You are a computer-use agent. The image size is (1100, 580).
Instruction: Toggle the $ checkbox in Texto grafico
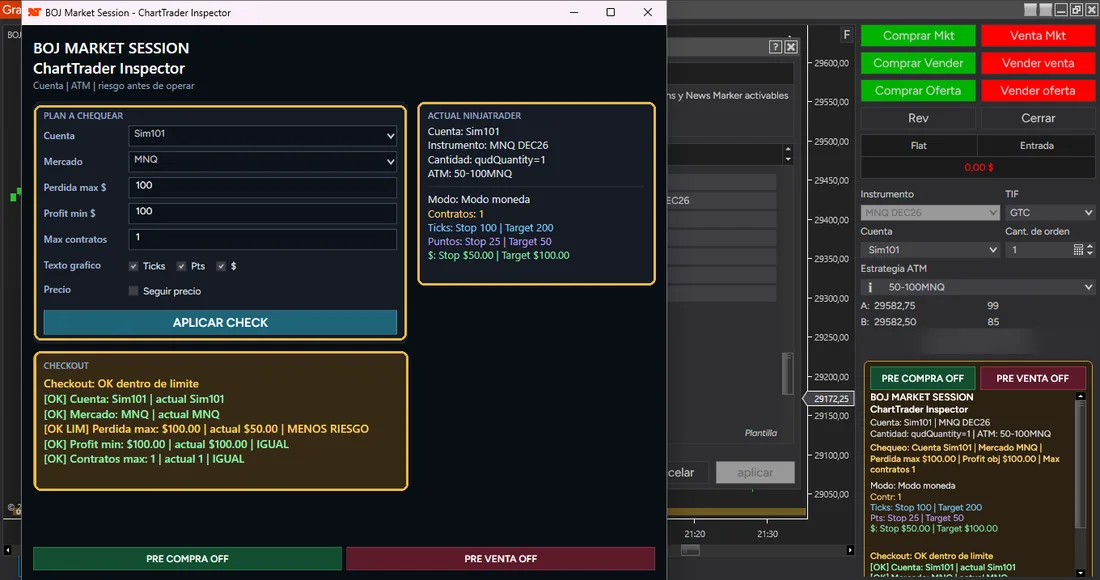[221, 266]
